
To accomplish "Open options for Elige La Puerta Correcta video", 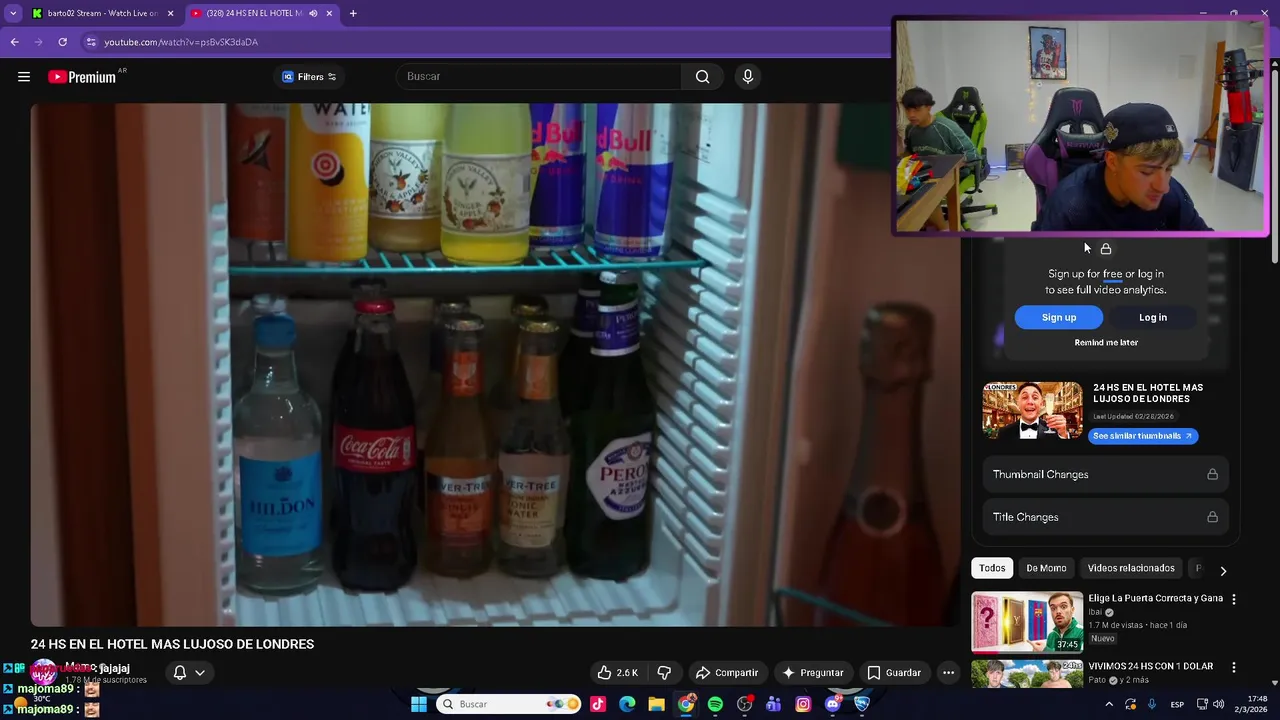I will click(1233, 599).
